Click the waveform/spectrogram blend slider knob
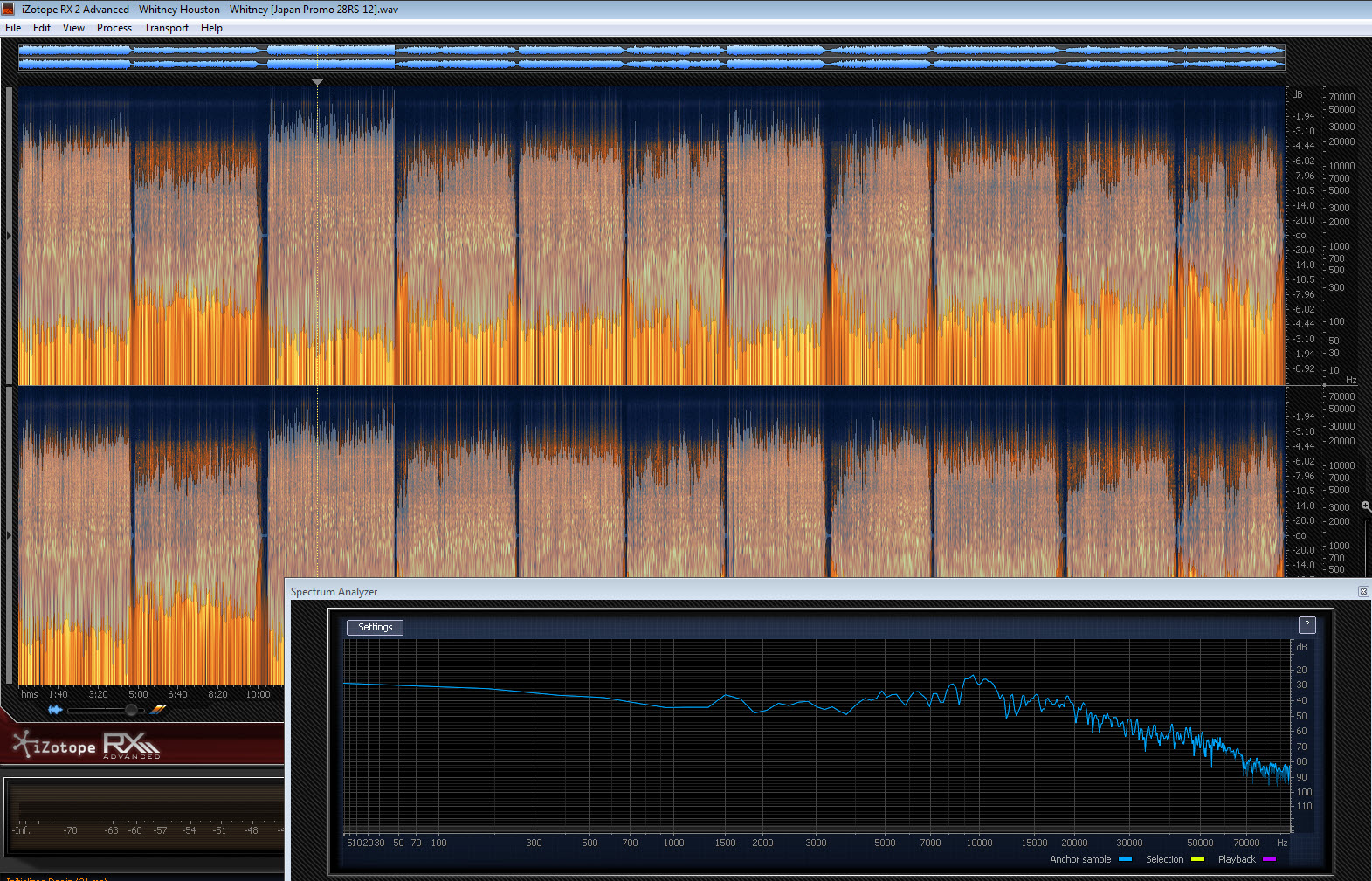1372x881 pixels. (x=131, y=710)
